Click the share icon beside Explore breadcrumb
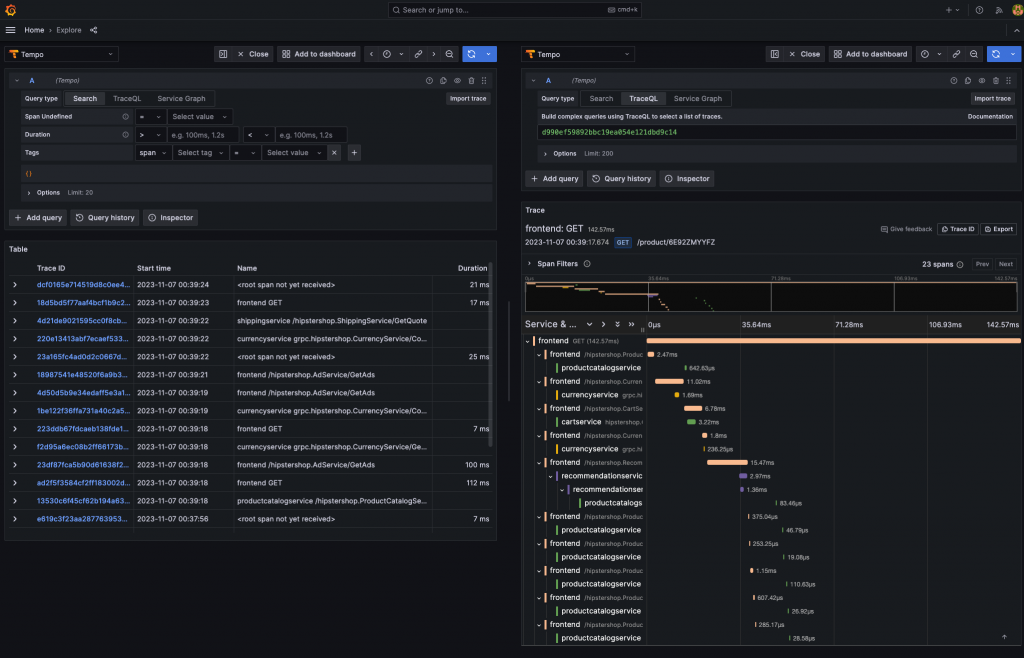This screenshot has height=658, width=1024. [x=93, y=30]
